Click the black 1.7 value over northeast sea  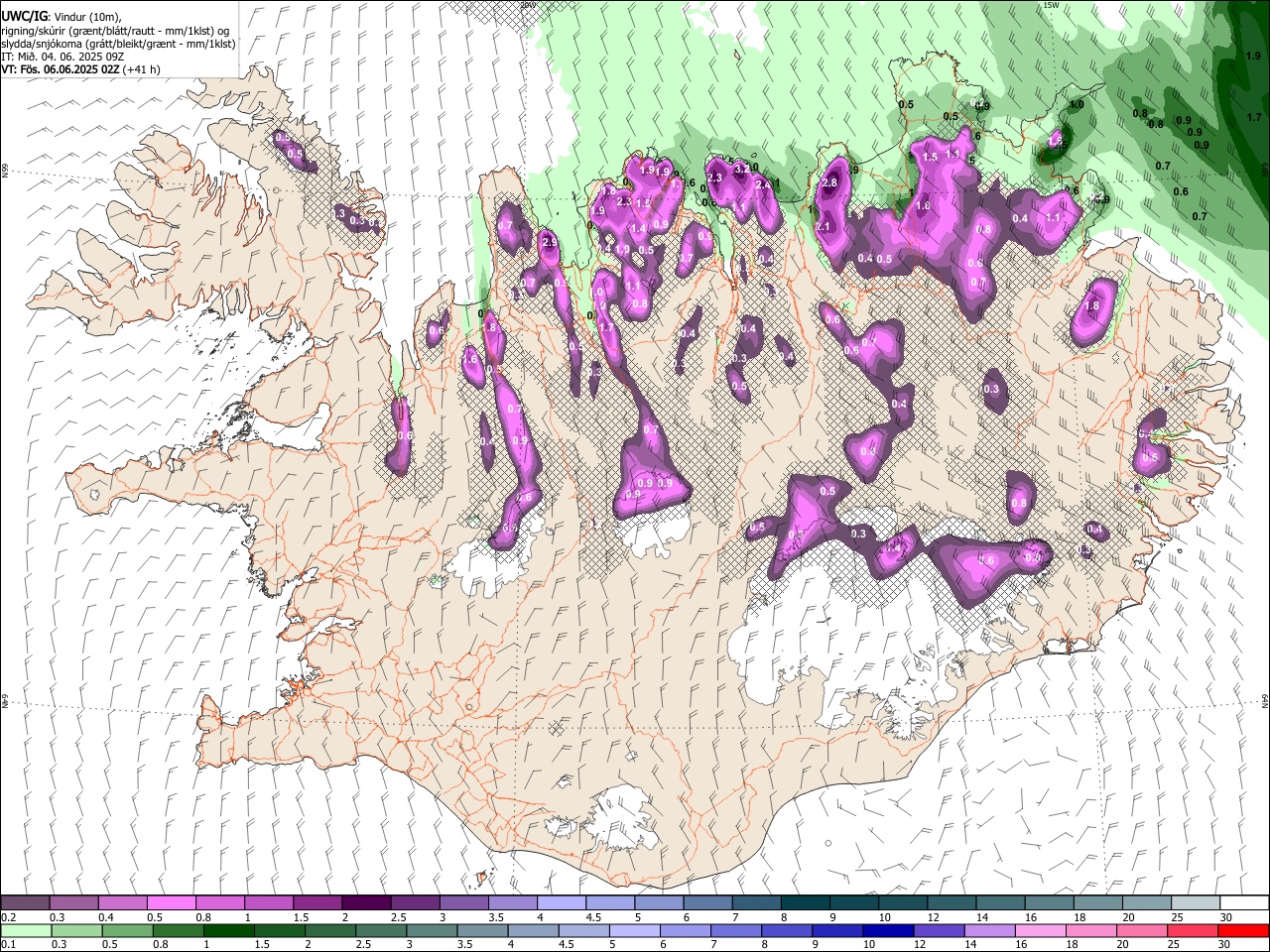point(1254,117)
